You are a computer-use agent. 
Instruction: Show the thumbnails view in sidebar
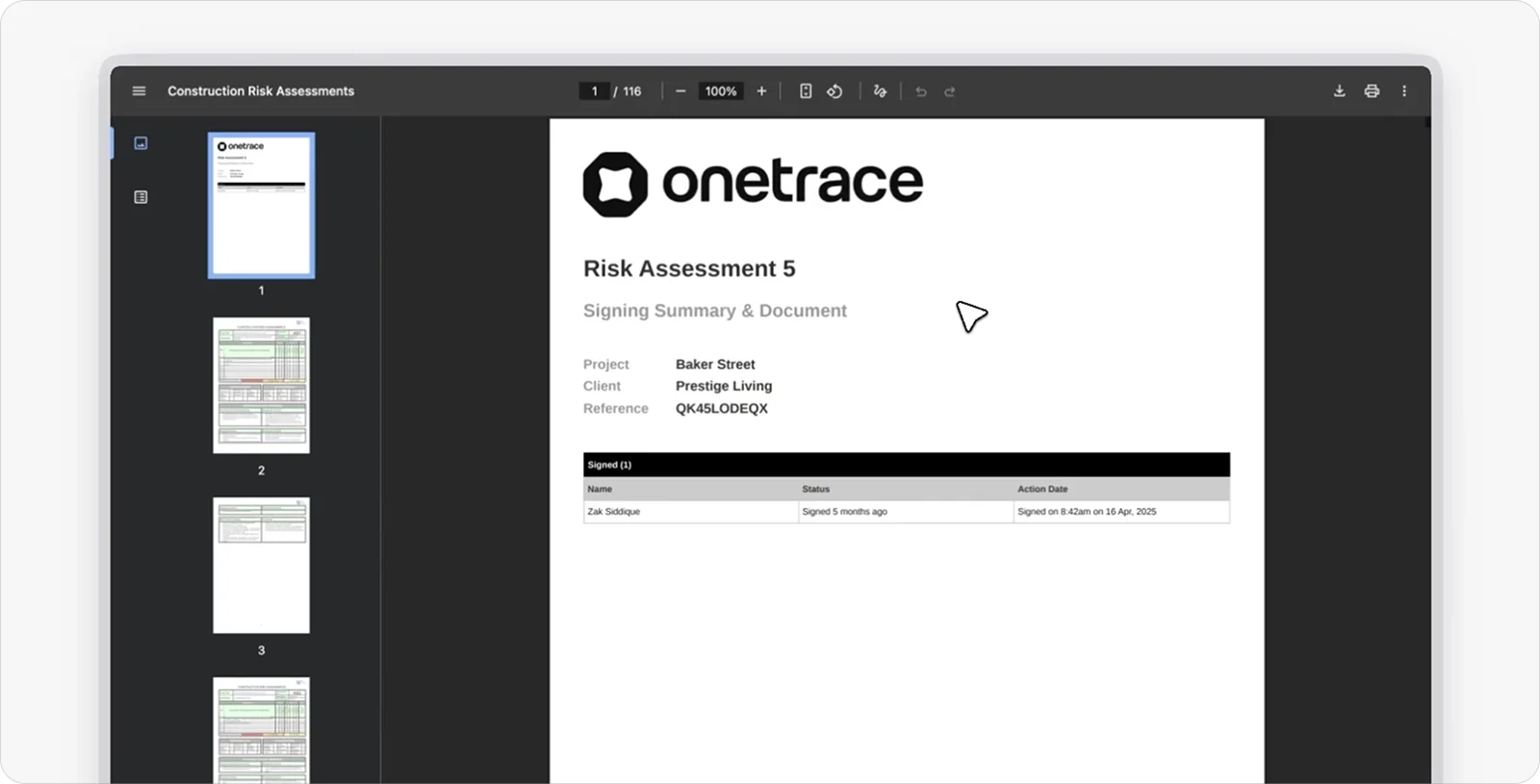[141, 143]
